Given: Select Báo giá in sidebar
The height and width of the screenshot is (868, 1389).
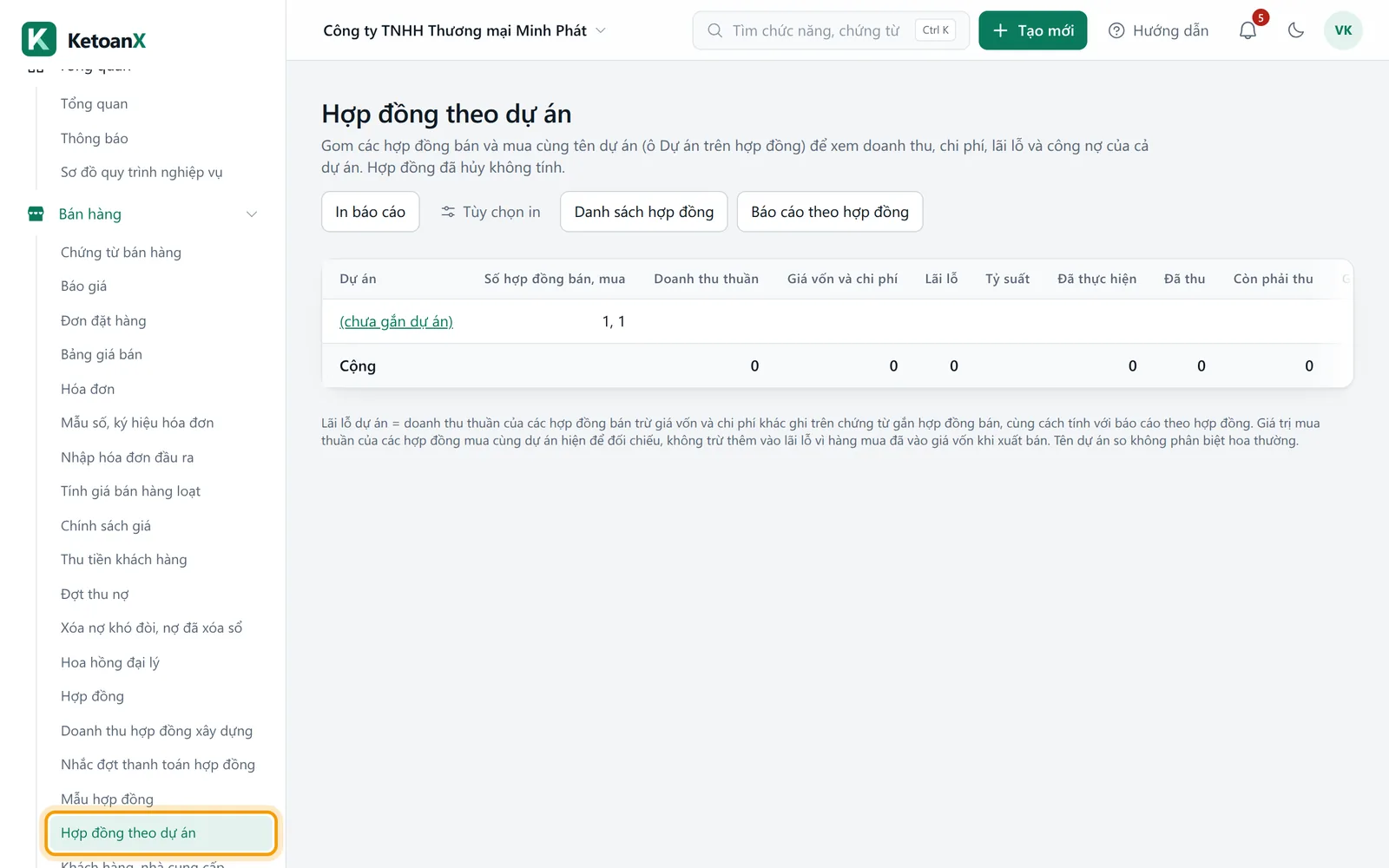Looking at the screenshot, I should pyautogui.click(x=83, y=286).
